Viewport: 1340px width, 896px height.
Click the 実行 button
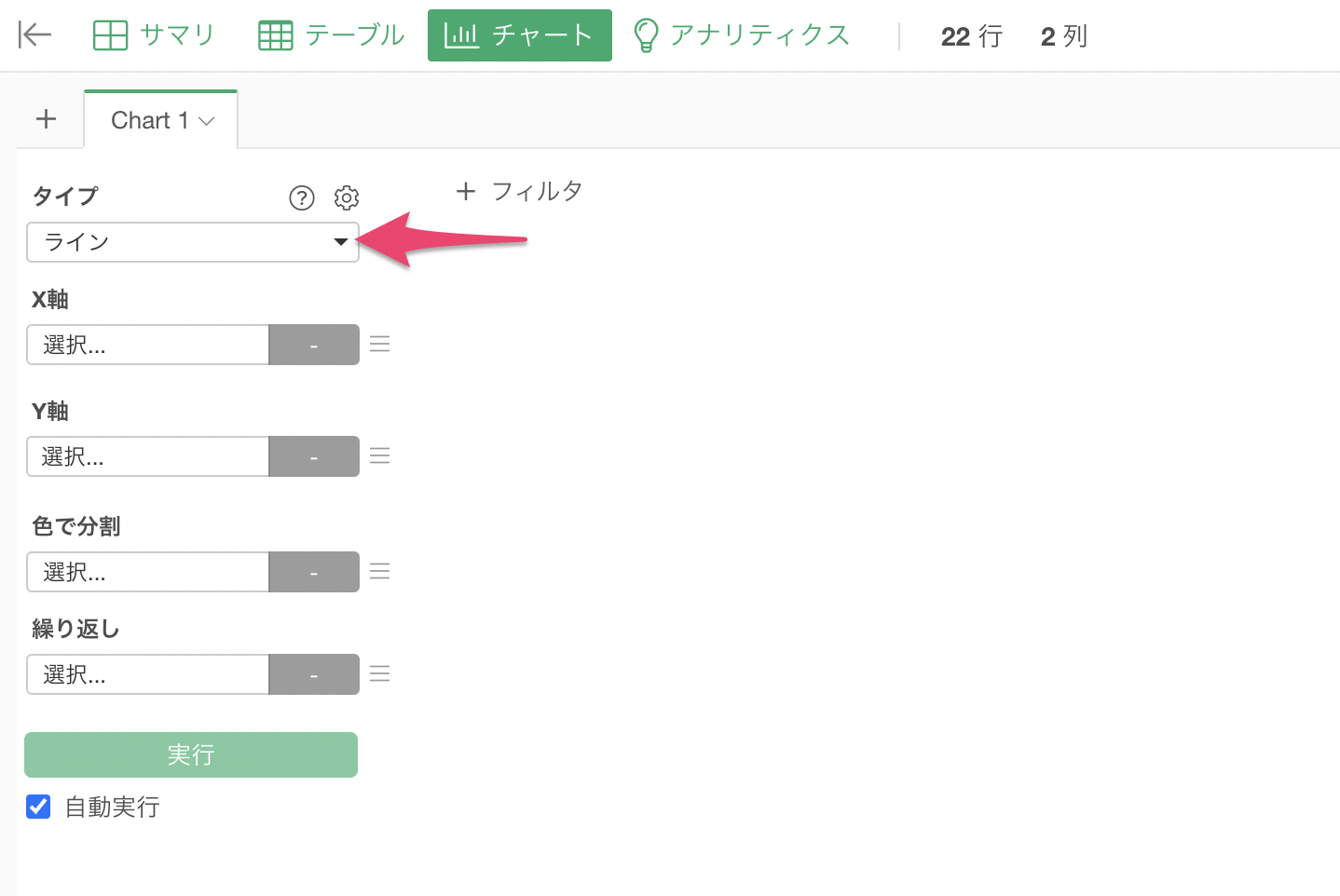pos(191,754)
